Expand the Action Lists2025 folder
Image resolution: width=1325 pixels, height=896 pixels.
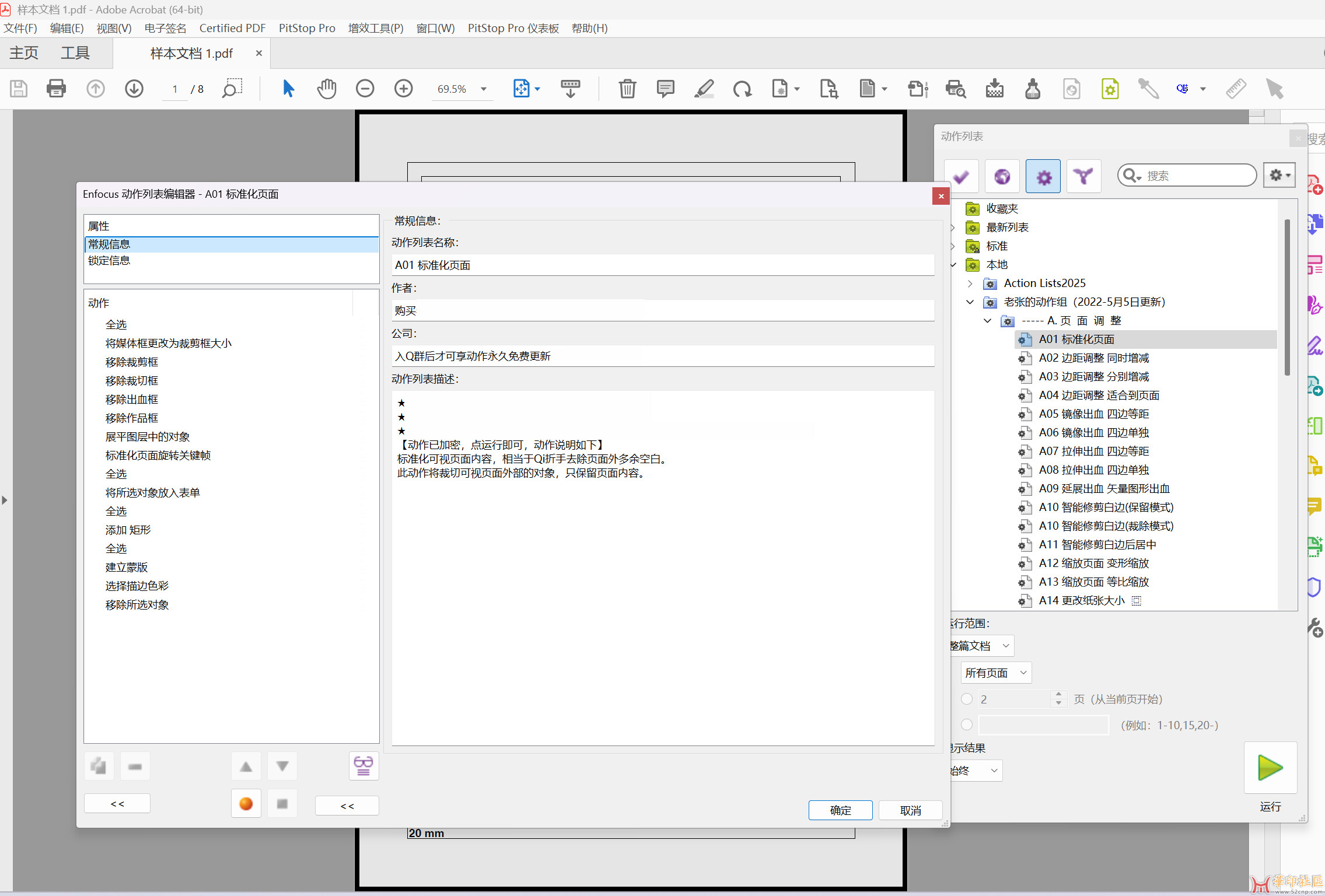point(970,283)
